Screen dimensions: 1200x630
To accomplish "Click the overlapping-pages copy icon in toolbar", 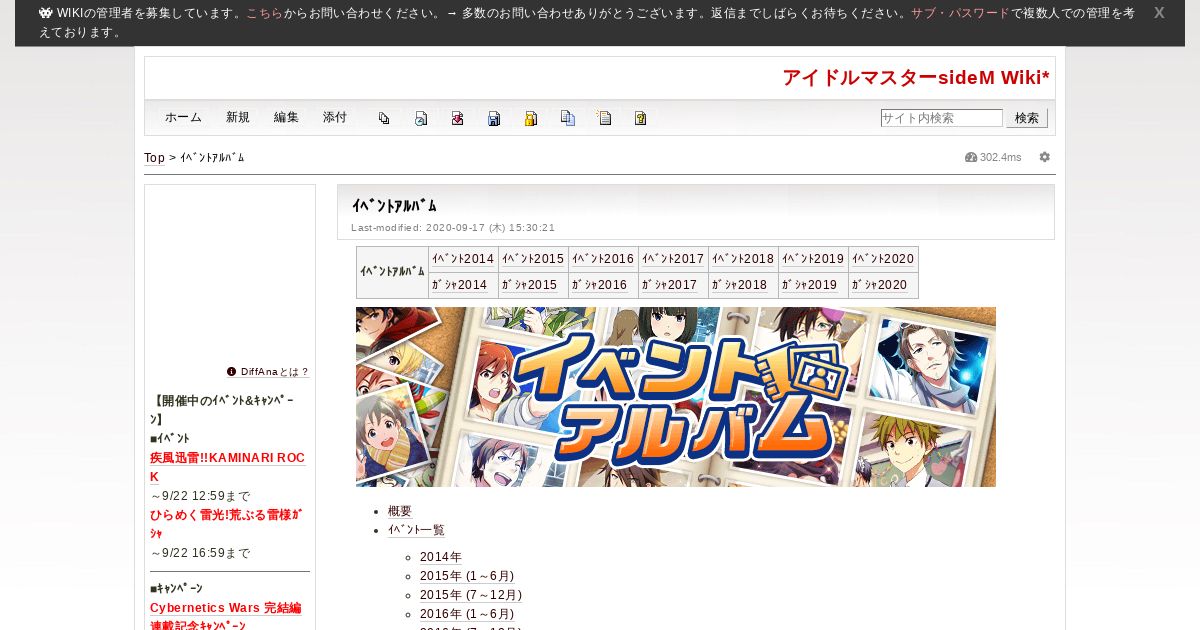I will 384,118.
